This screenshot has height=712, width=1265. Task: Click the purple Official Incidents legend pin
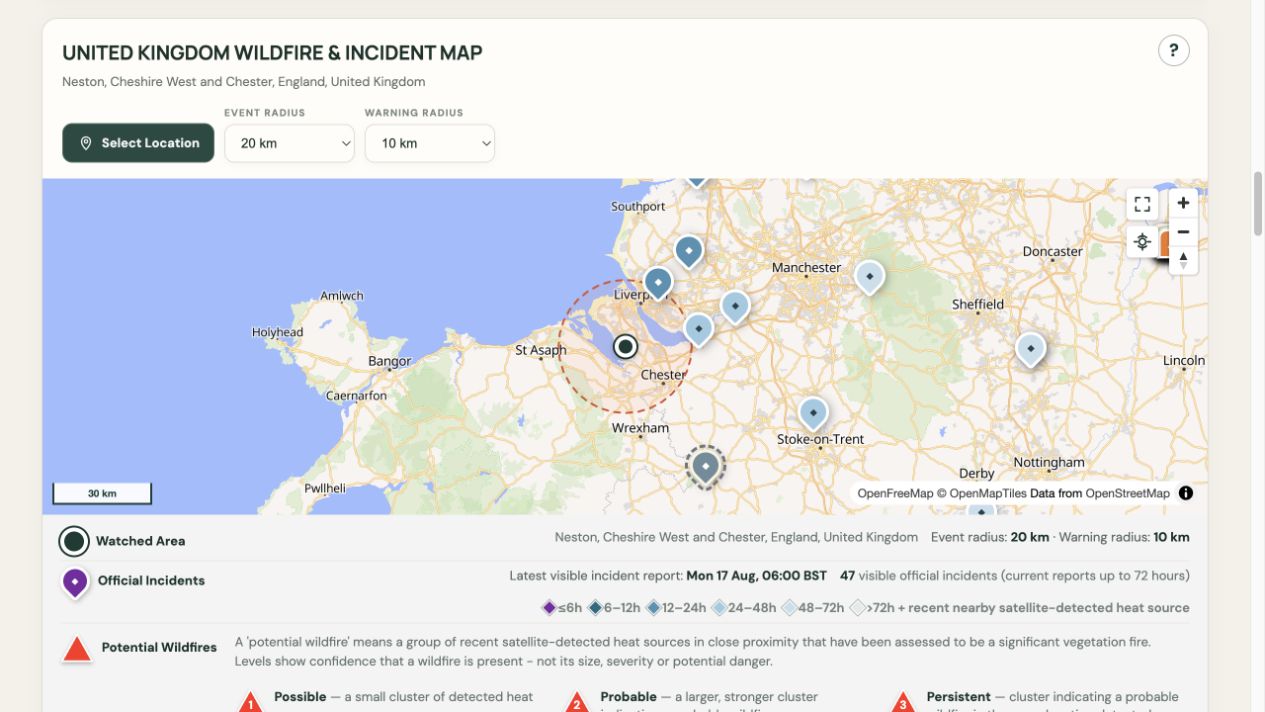point(75,582)
